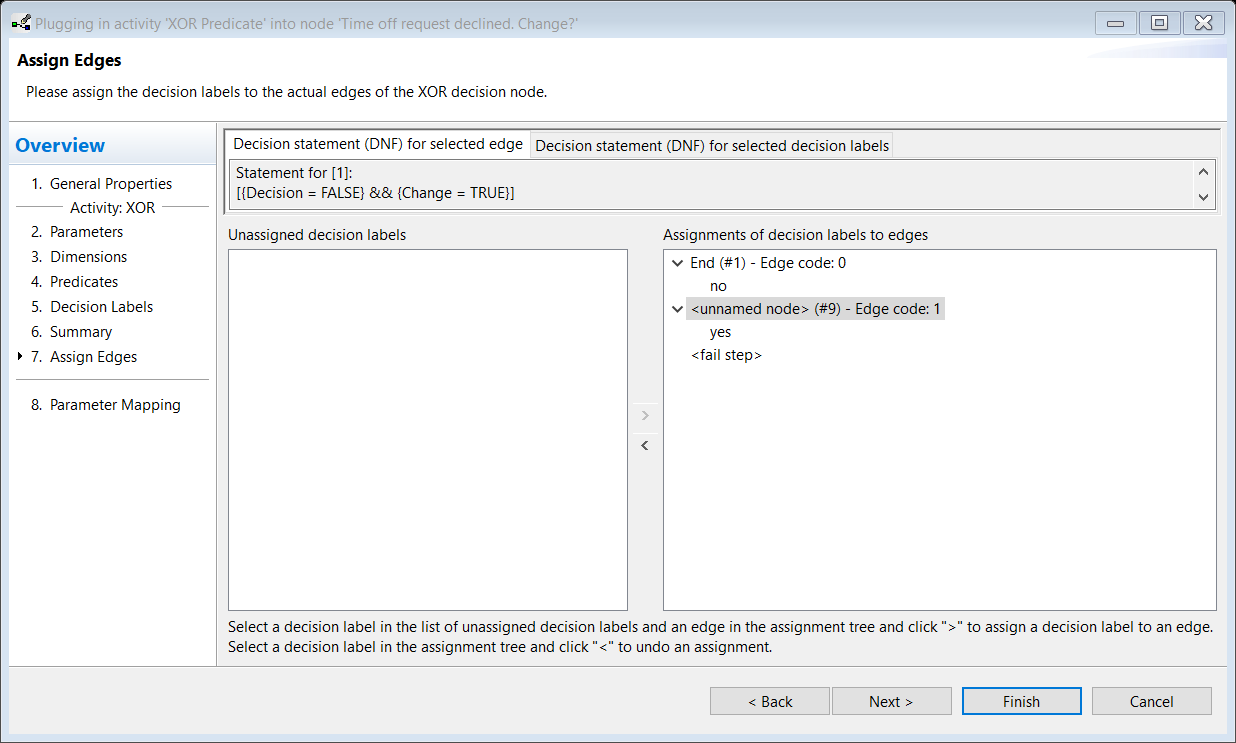Click the workflow icon in the title bar
This screenshot has width=1236, height=743.
click(x=20, y=23)
